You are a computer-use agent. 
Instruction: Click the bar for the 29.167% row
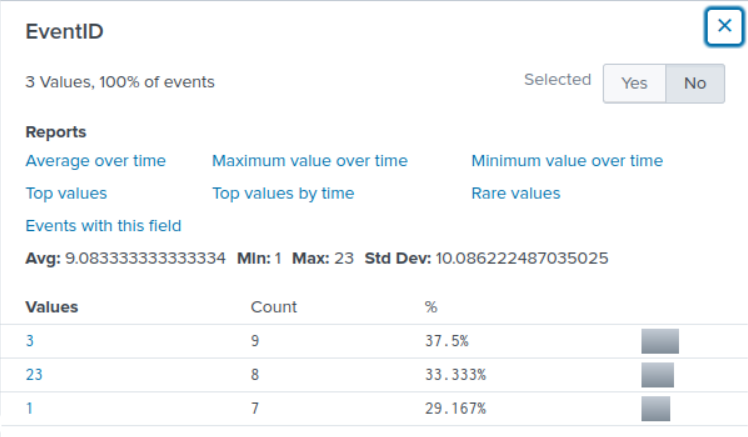click(655, 409)
